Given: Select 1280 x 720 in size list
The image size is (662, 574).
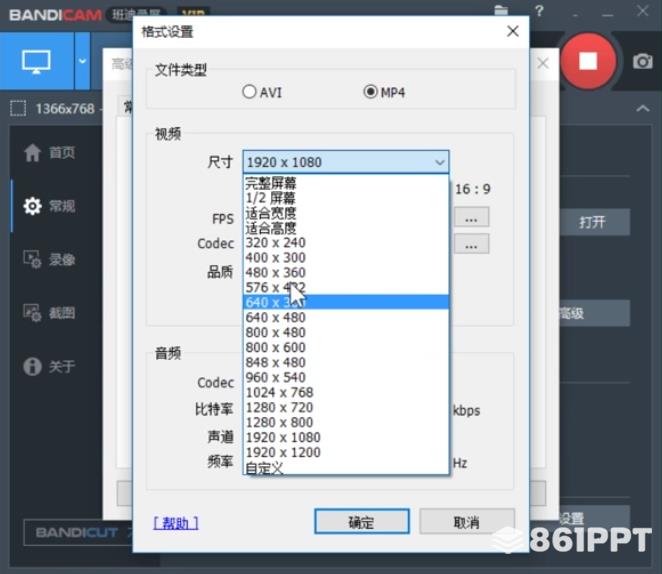Looking at the screenshot, I should 346,407.
